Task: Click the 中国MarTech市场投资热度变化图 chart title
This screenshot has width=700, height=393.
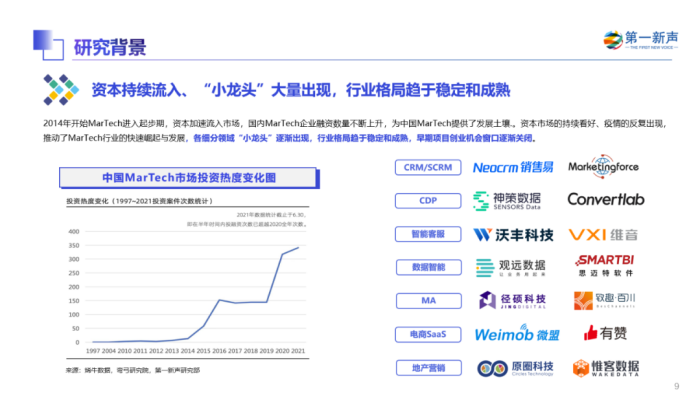Action: (189, 178)
